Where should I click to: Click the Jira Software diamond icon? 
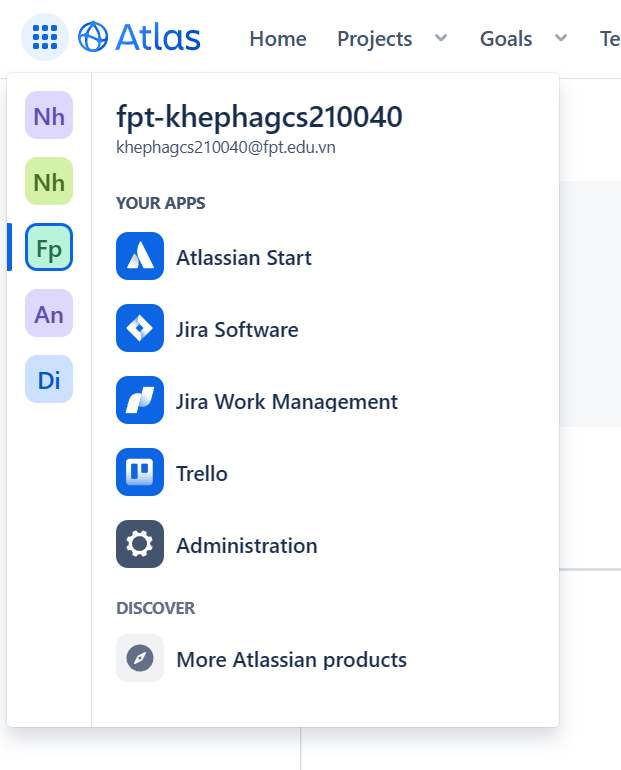tap(140, 328)
